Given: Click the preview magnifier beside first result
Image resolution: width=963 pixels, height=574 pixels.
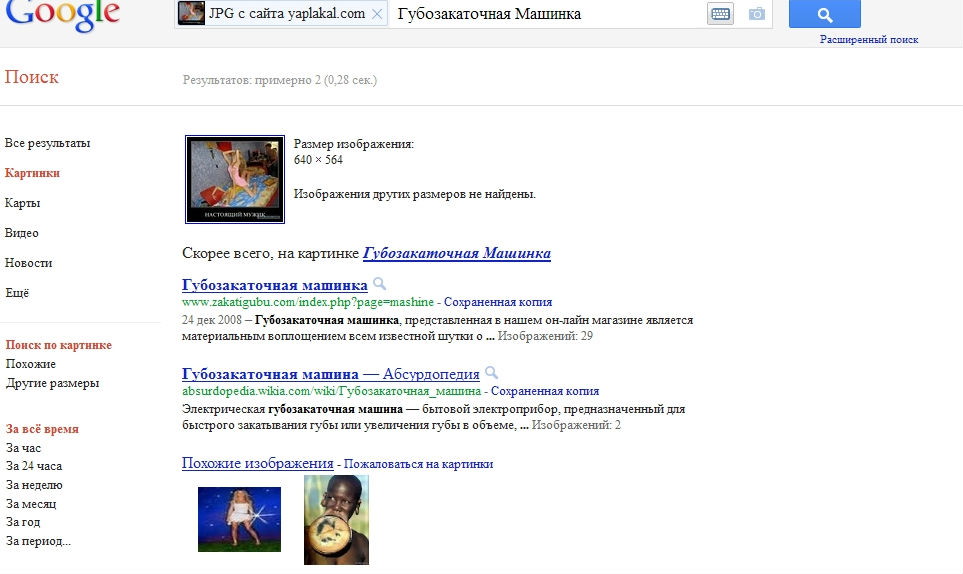Looking at the screenshot, I should coord(380,284).
